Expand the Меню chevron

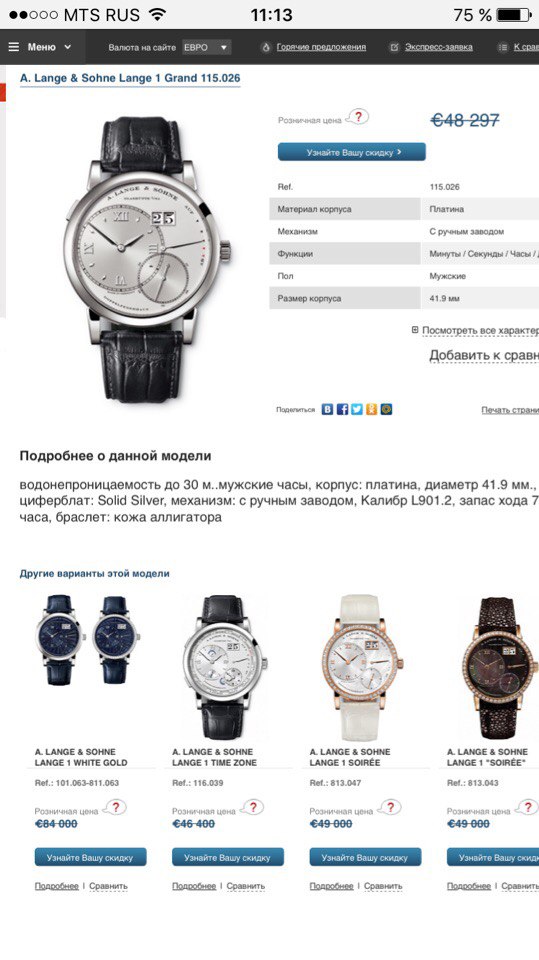(67, 47)
